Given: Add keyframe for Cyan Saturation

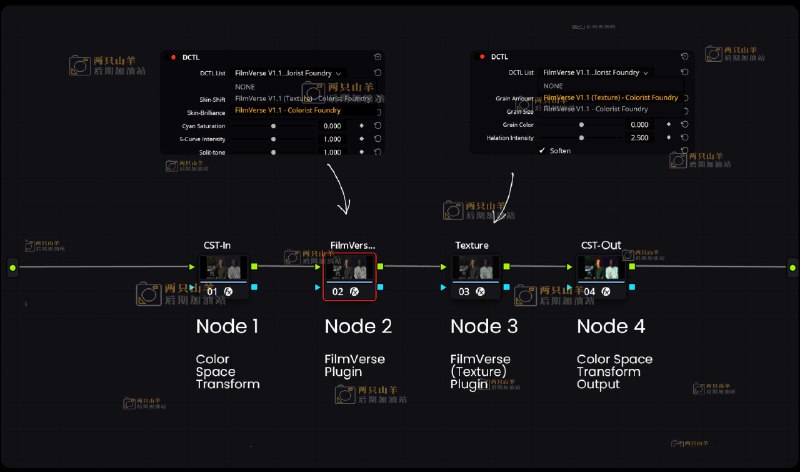Looking at the screenshot, I should (x=364, y=126).
